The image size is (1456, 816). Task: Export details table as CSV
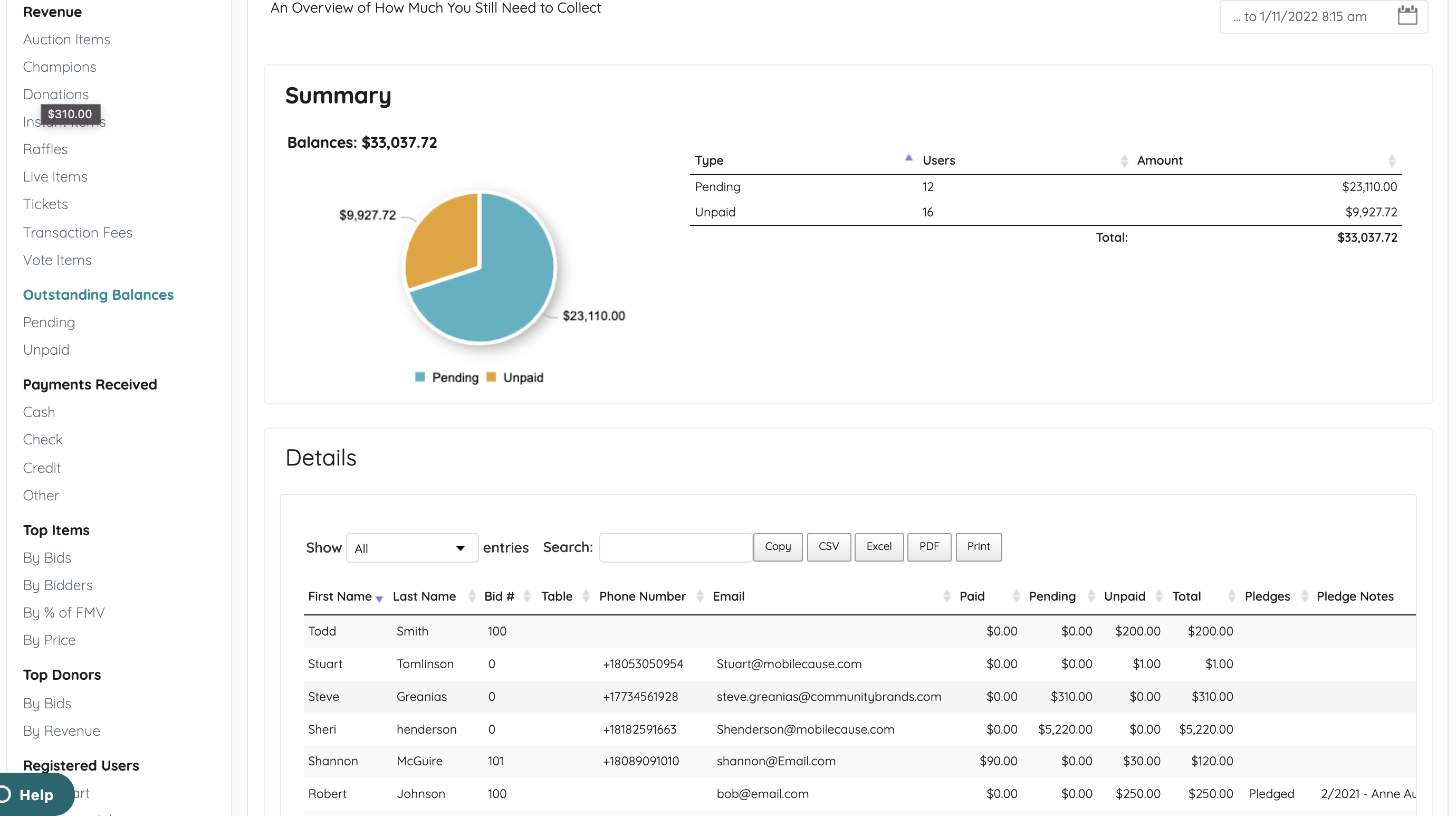pyautogui.click(x=828, y=546)
